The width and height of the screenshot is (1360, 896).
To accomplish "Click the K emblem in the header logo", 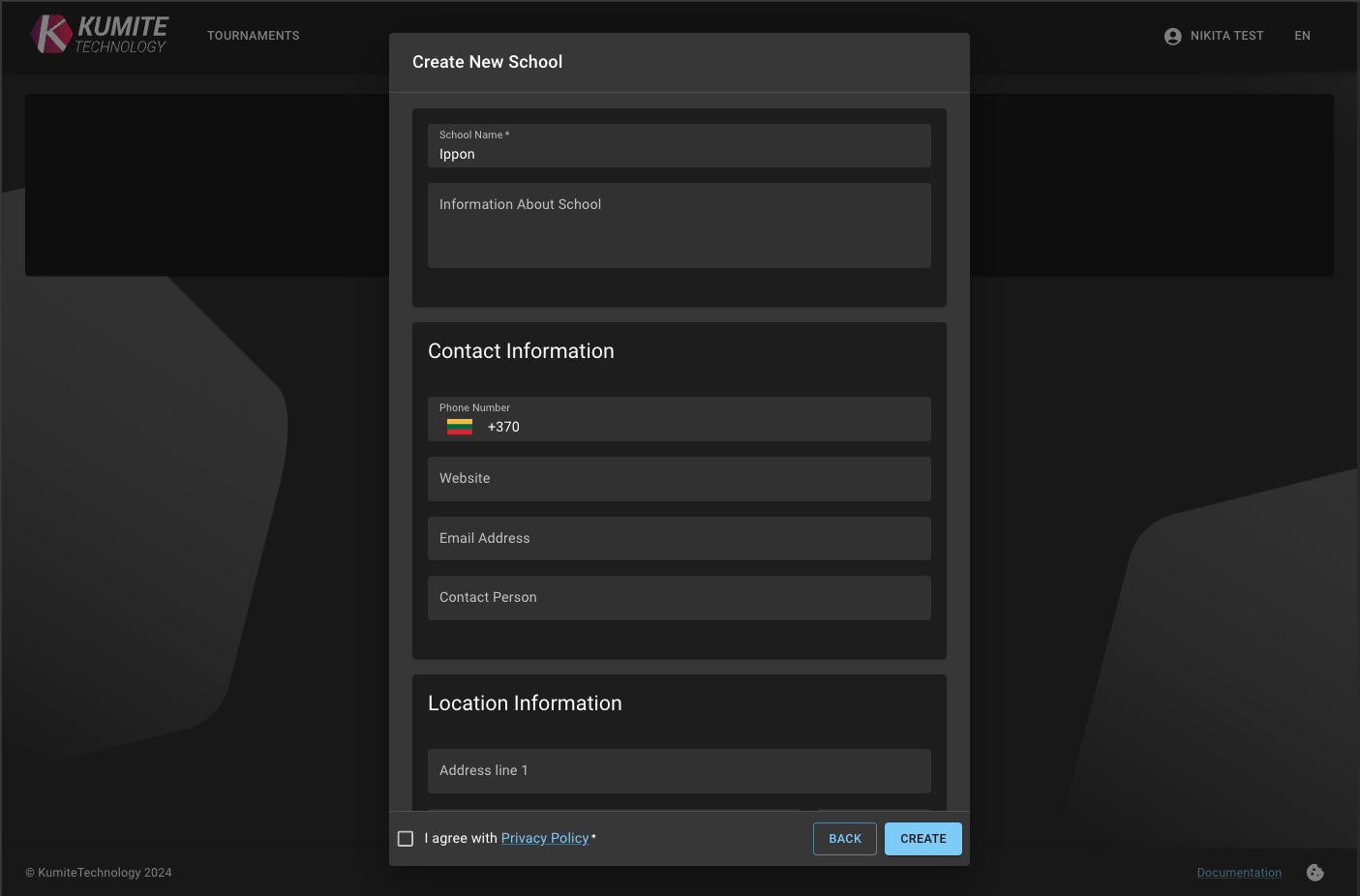I will click(x=52, y=33).
